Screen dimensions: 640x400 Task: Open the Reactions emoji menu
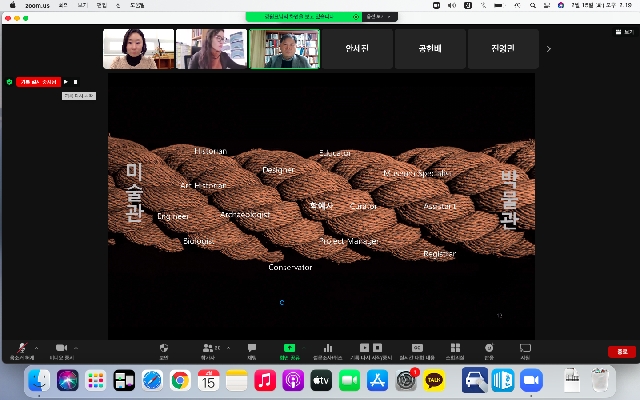point(489,349)
